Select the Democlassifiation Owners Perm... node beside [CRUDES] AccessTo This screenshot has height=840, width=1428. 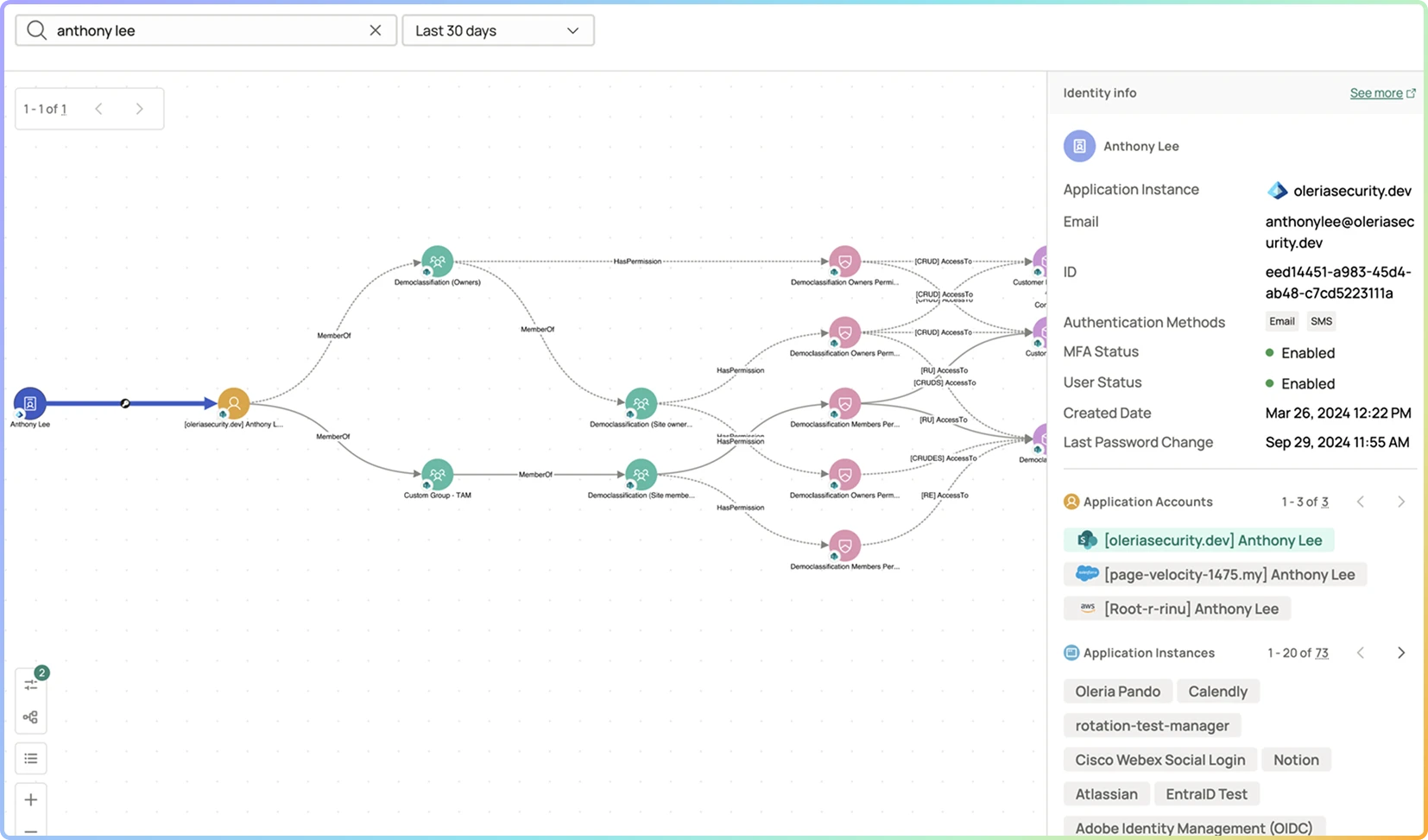pyautogui.click(x=844, y=475)
